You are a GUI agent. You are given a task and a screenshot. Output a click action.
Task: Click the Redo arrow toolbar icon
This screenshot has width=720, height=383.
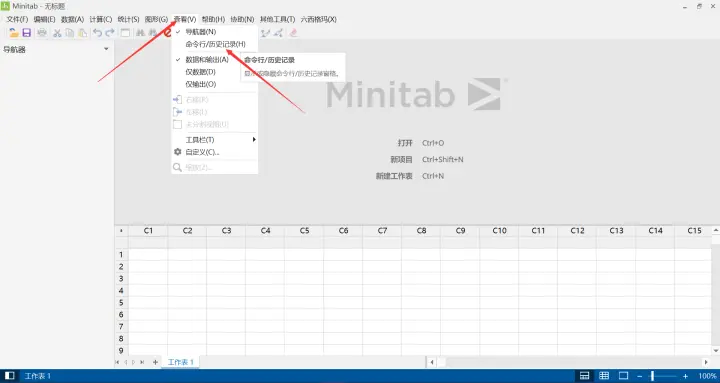[110, 33]
